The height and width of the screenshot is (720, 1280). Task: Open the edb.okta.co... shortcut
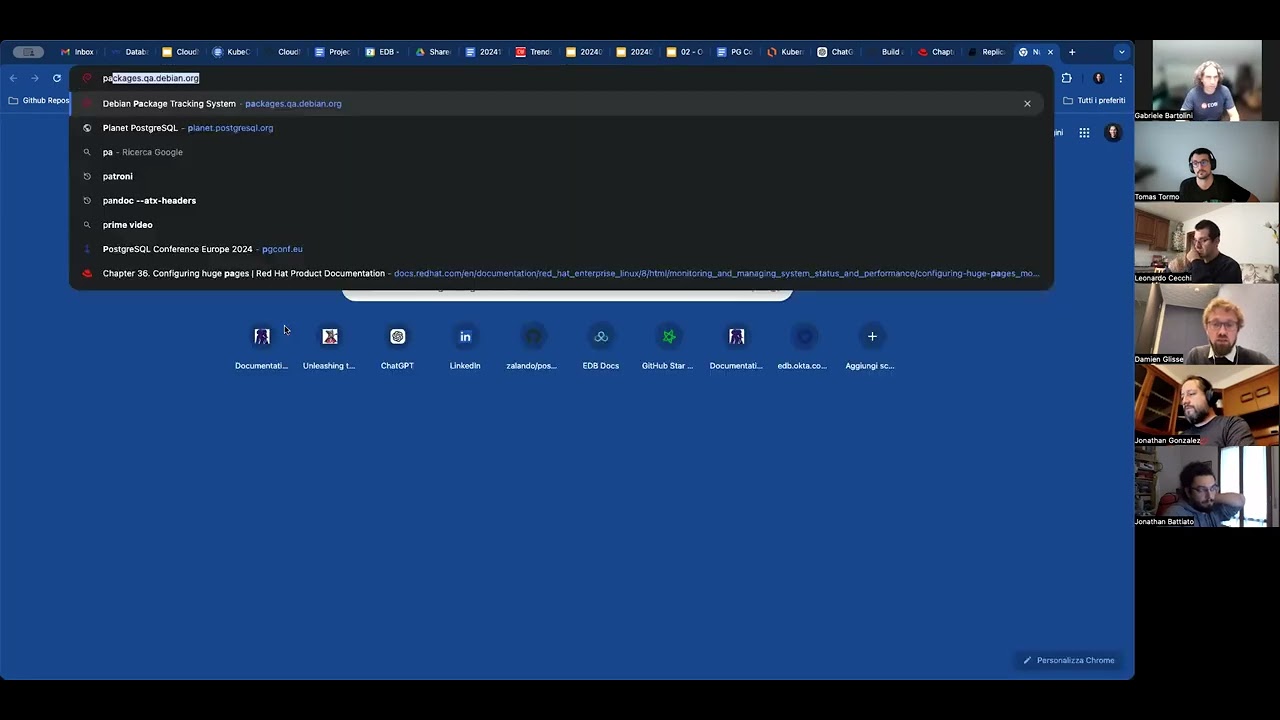[804, 346]
